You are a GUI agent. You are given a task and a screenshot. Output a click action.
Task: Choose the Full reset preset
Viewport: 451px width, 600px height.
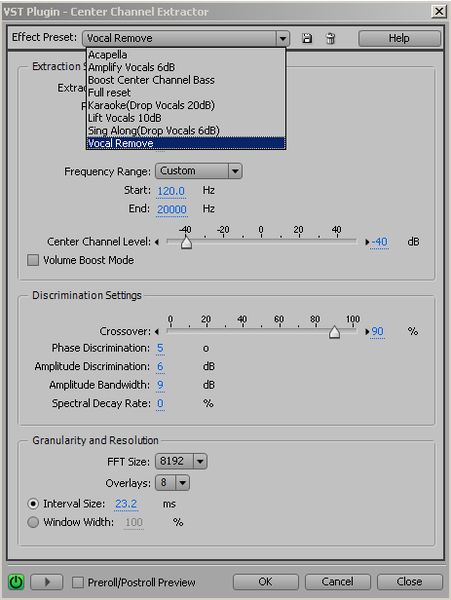click(x=186, y=93)
